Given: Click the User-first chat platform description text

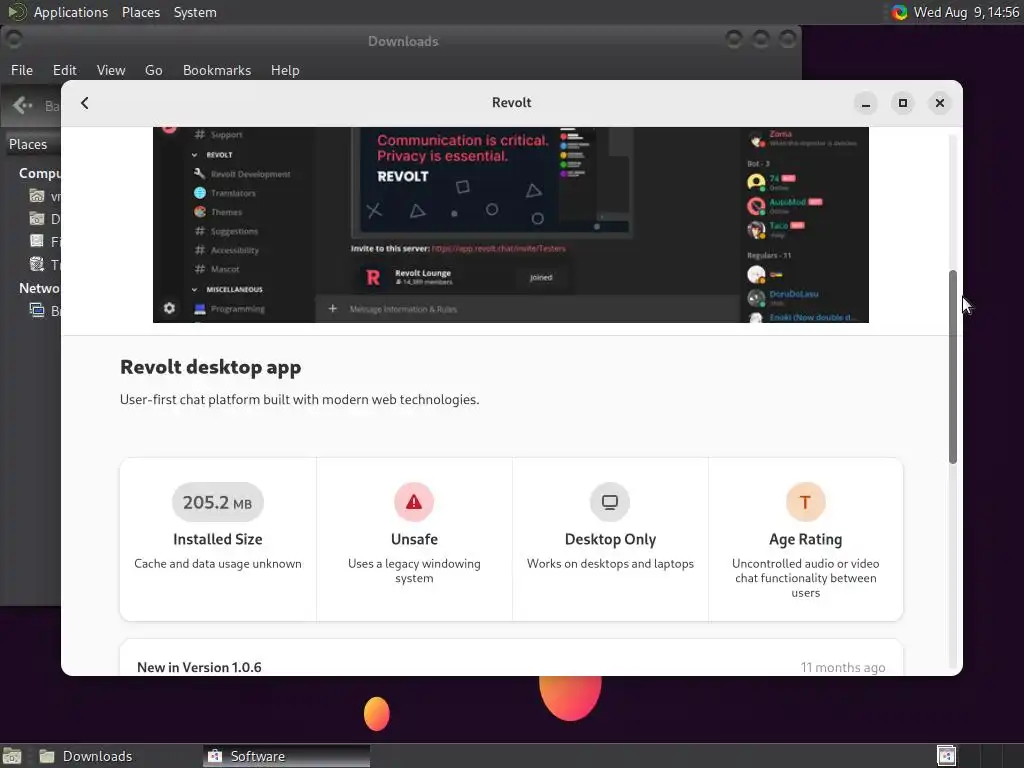Looking at the screenshot, I should pos(300,400).
